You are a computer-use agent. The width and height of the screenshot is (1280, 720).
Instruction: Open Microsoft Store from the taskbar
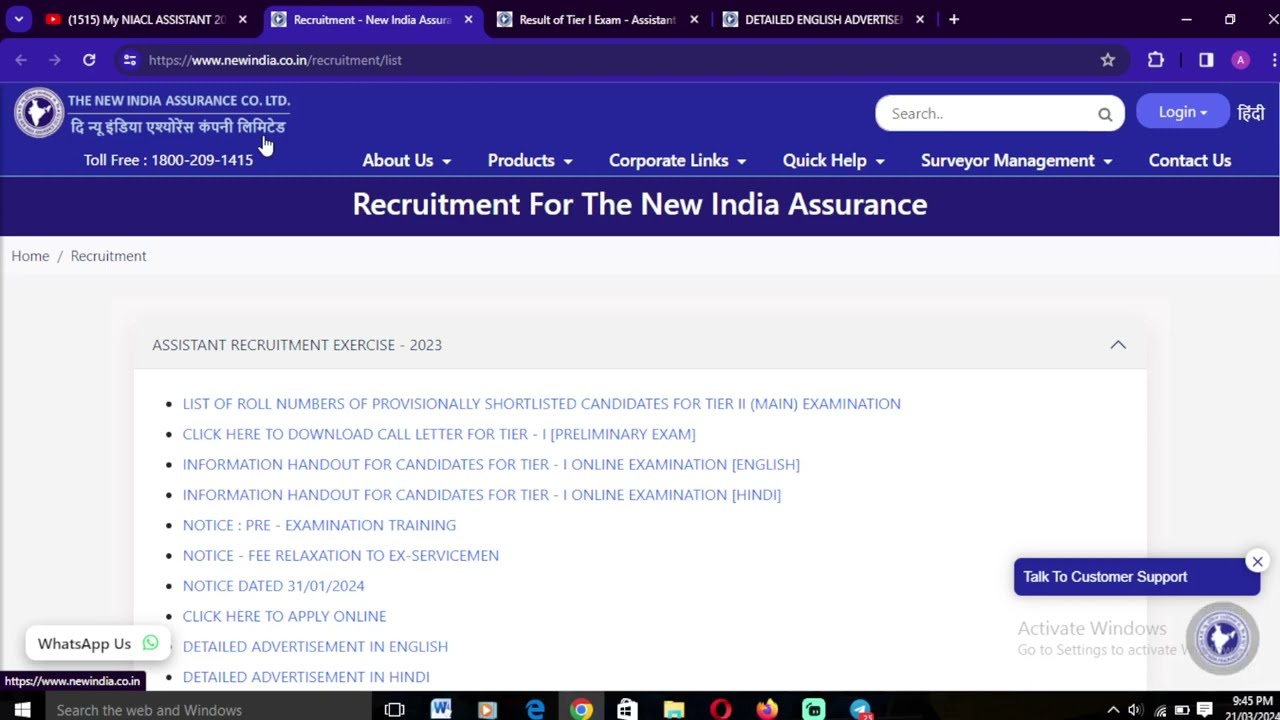[627, 710]
